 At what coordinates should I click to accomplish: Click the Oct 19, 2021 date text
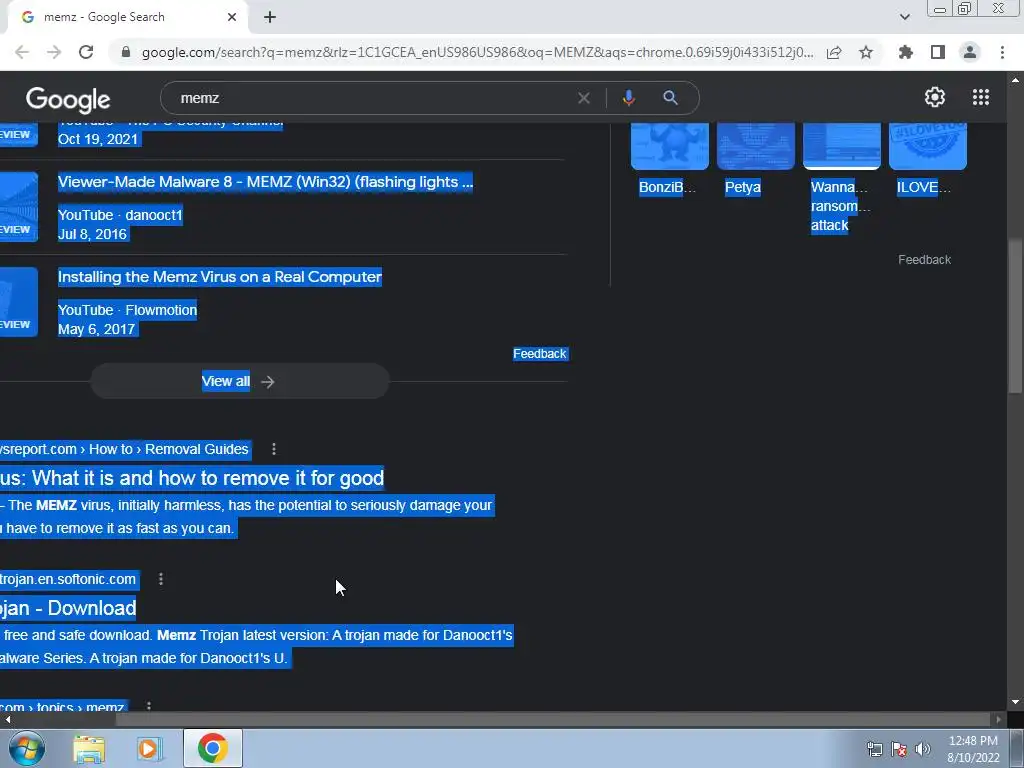(x=98, y=139)
